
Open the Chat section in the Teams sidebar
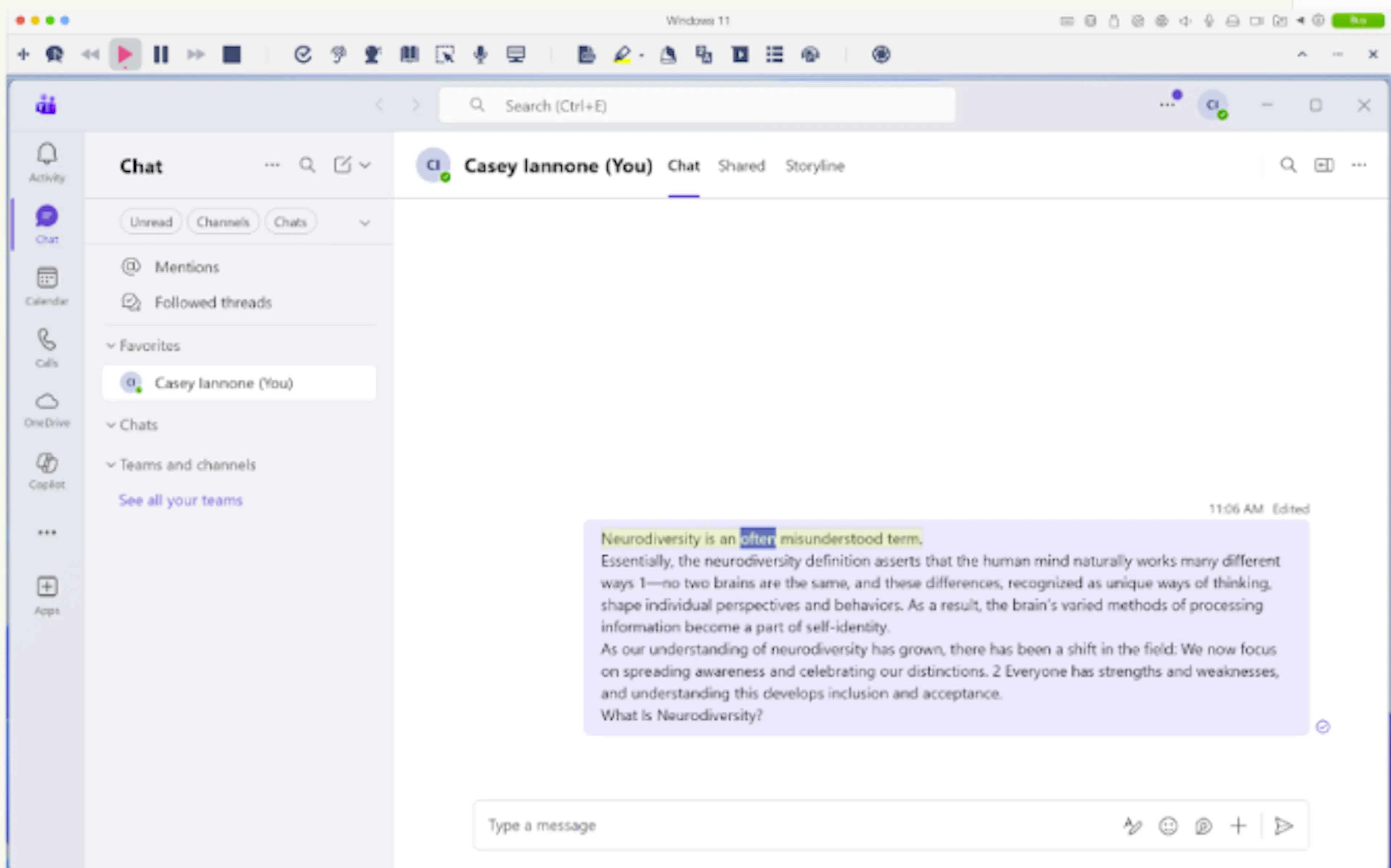tap(47, 225)
